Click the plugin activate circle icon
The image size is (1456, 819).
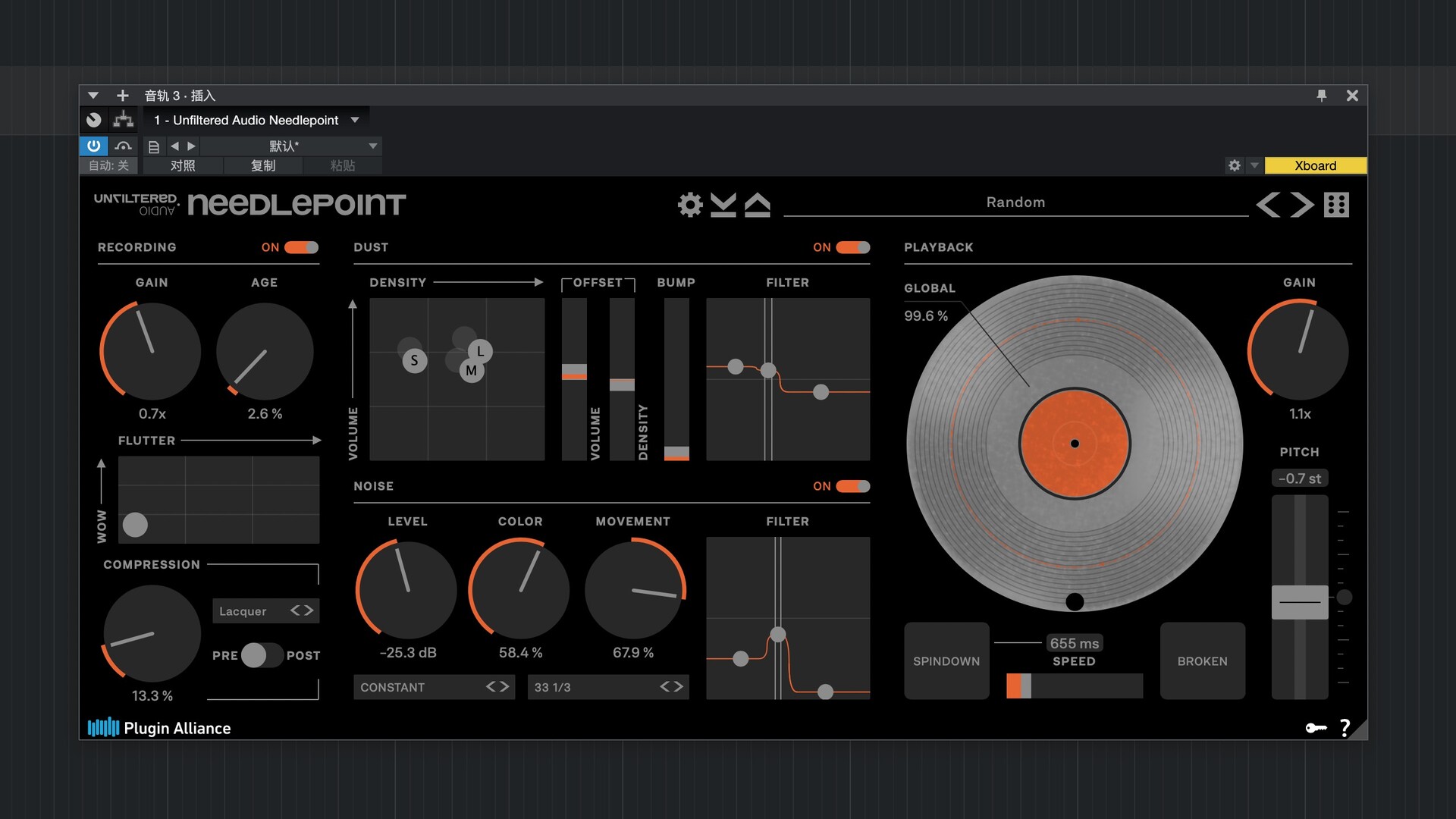[x=94, y=120]
